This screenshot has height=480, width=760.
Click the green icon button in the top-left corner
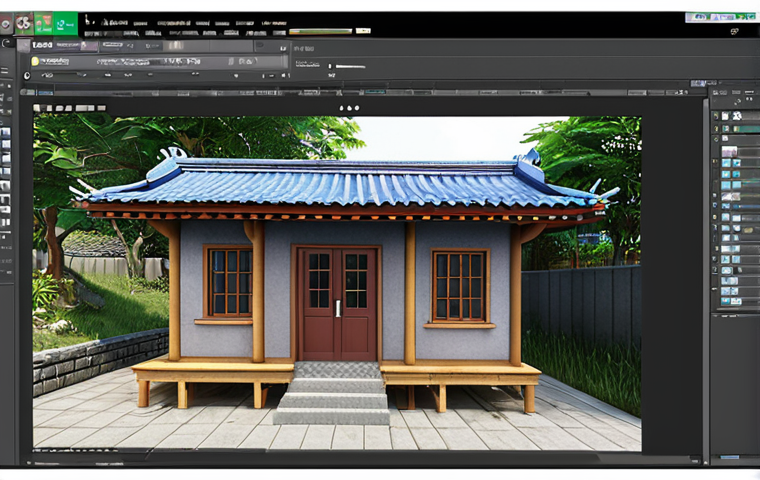[65, 24]
